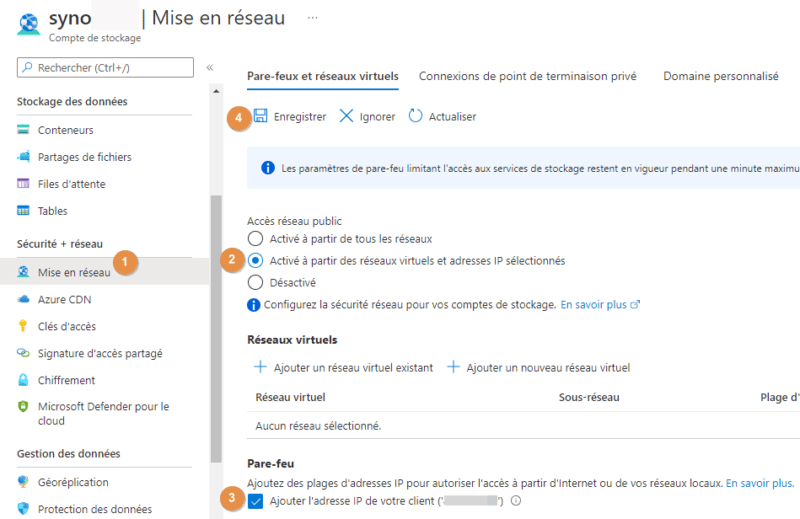The height and width of the screenshot is (519, 800).
Task: Click the sidebar scroll up arrow
Action: (x=216, y=91)
